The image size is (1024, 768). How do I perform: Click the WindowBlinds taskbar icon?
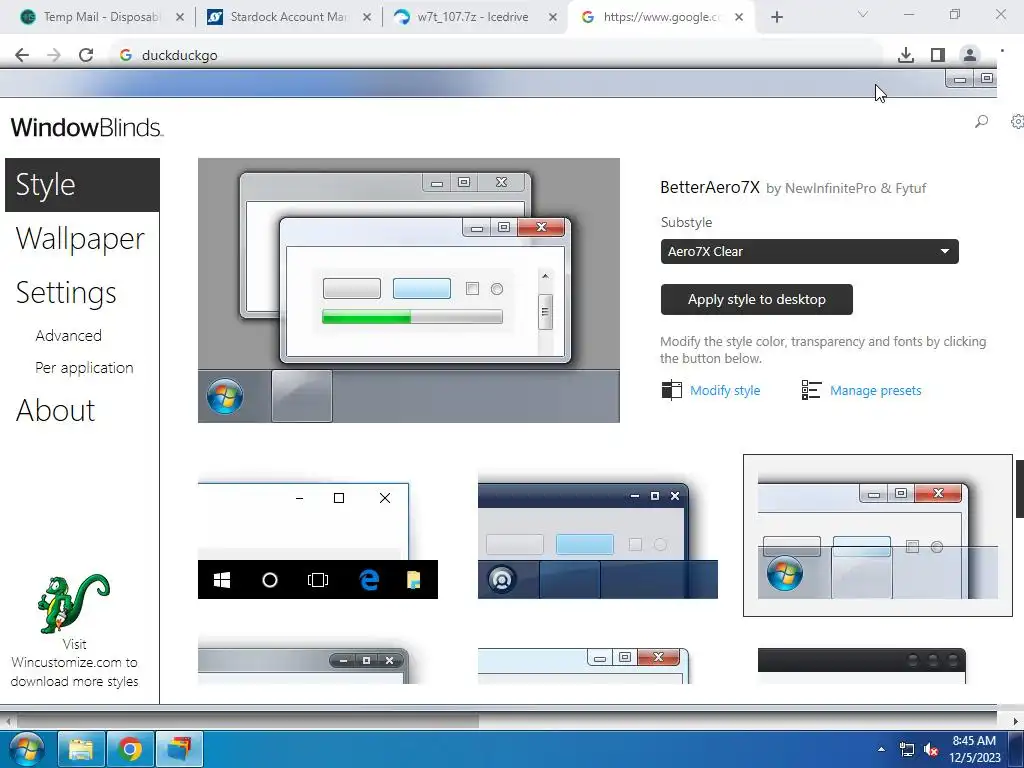(179, 749)
